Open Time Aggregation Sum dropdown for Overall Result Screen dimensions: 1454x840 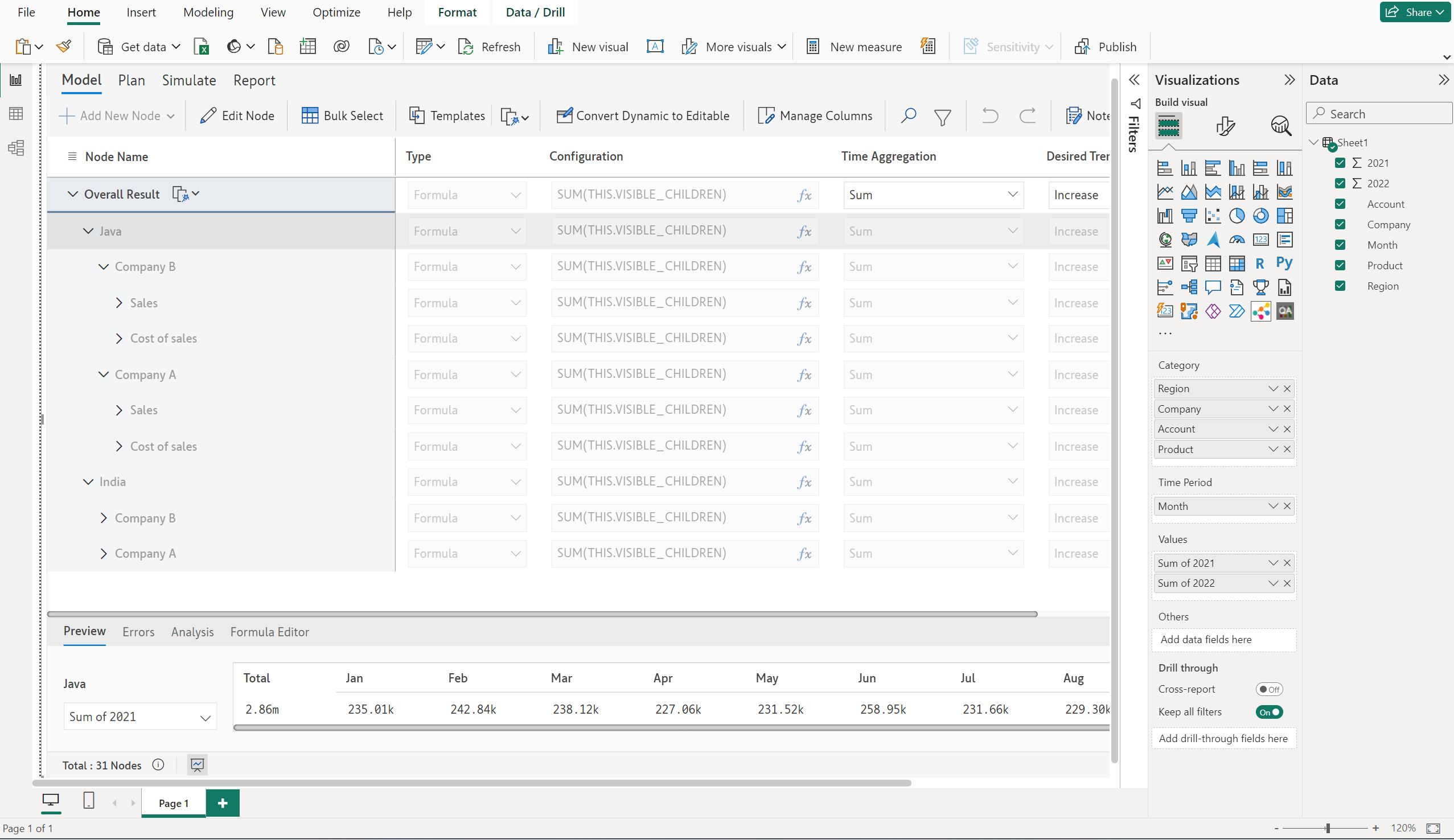pos(1012,195)
